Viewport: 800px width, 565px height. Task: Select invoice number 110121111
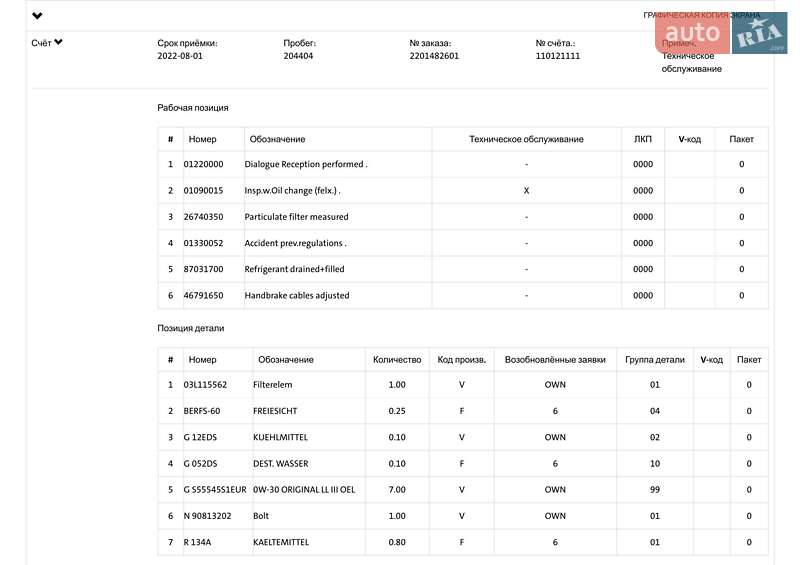558,56
